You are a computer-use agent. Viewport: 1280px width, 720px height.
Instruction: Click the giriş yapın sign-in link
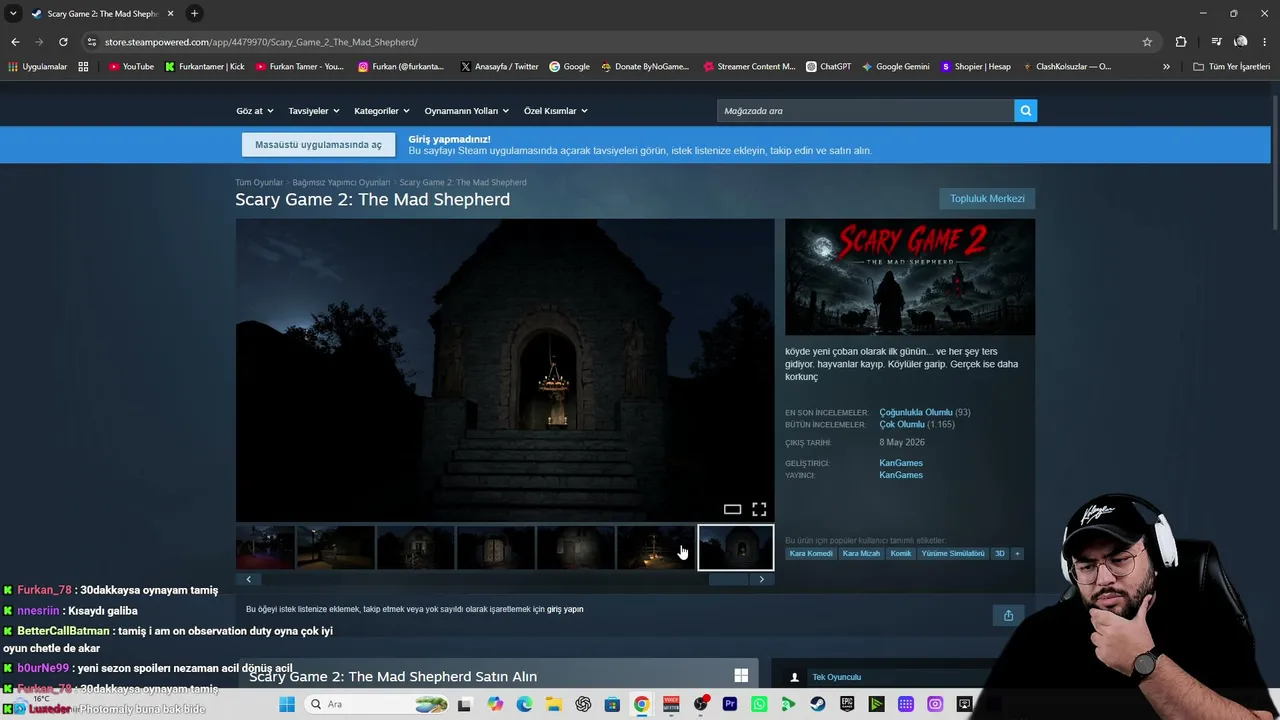pyautogui.click(x=565, y=609)
